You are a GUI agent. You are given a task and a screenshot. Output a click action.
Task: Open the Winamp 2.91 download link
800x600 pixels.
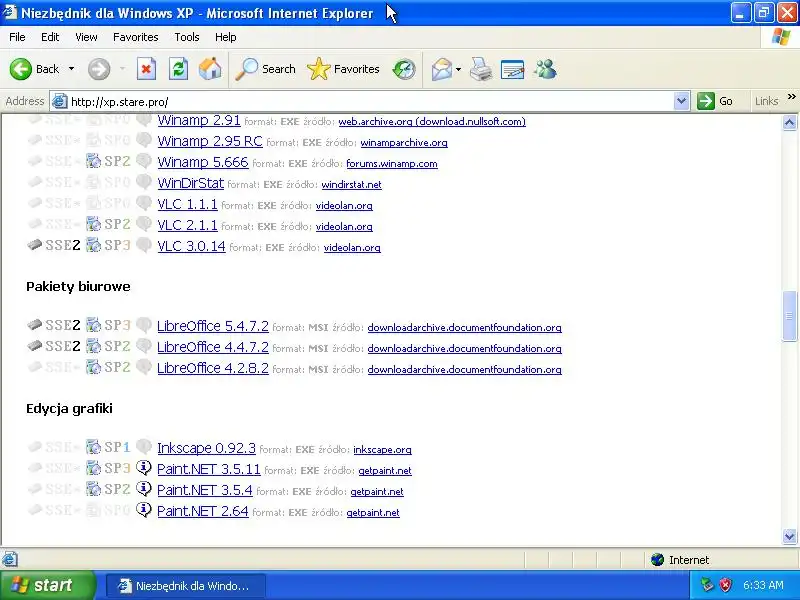(199, 120)
